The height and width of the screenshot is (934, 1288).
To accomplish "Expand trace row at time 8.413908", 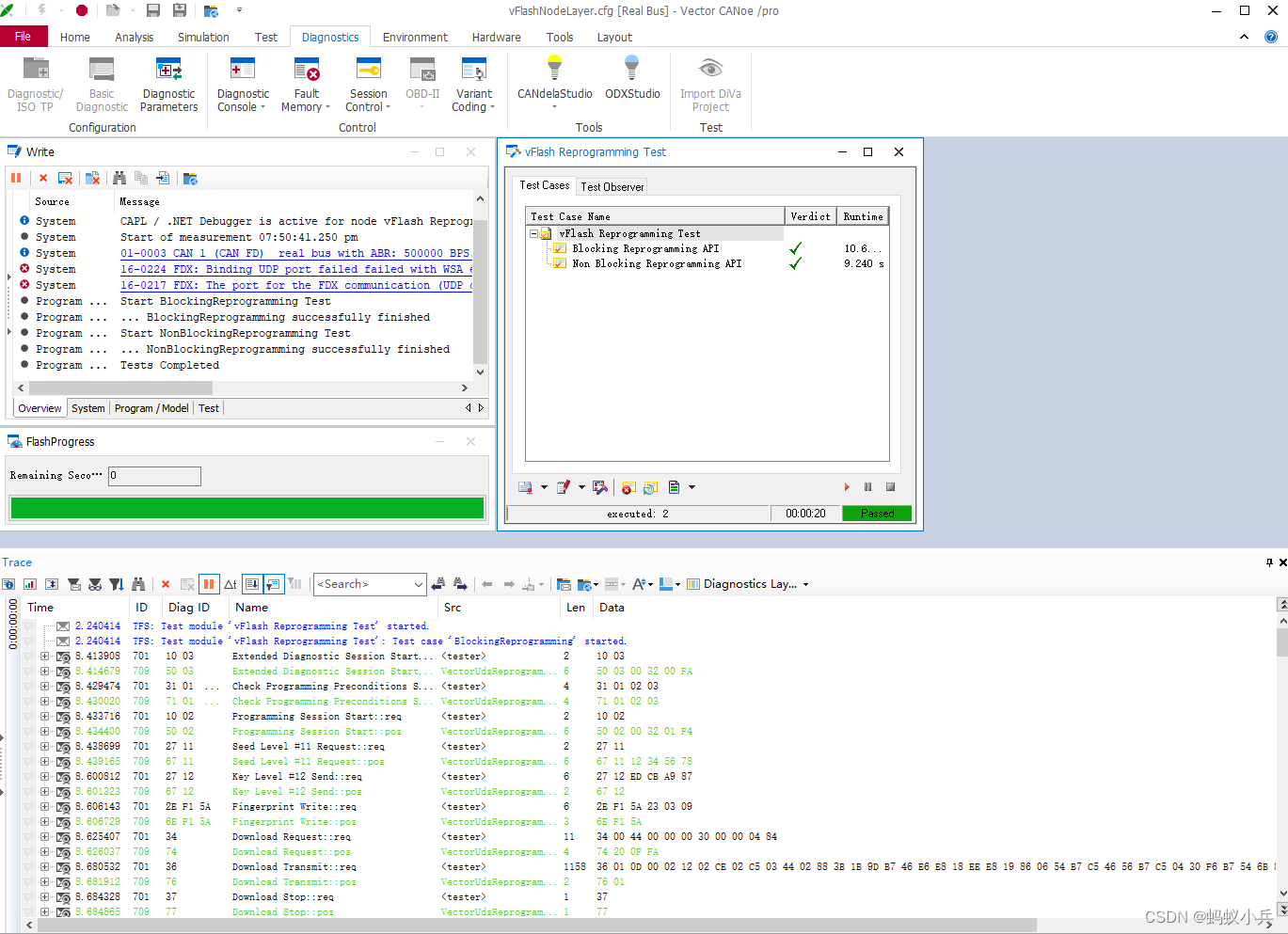I will [44, 657].
